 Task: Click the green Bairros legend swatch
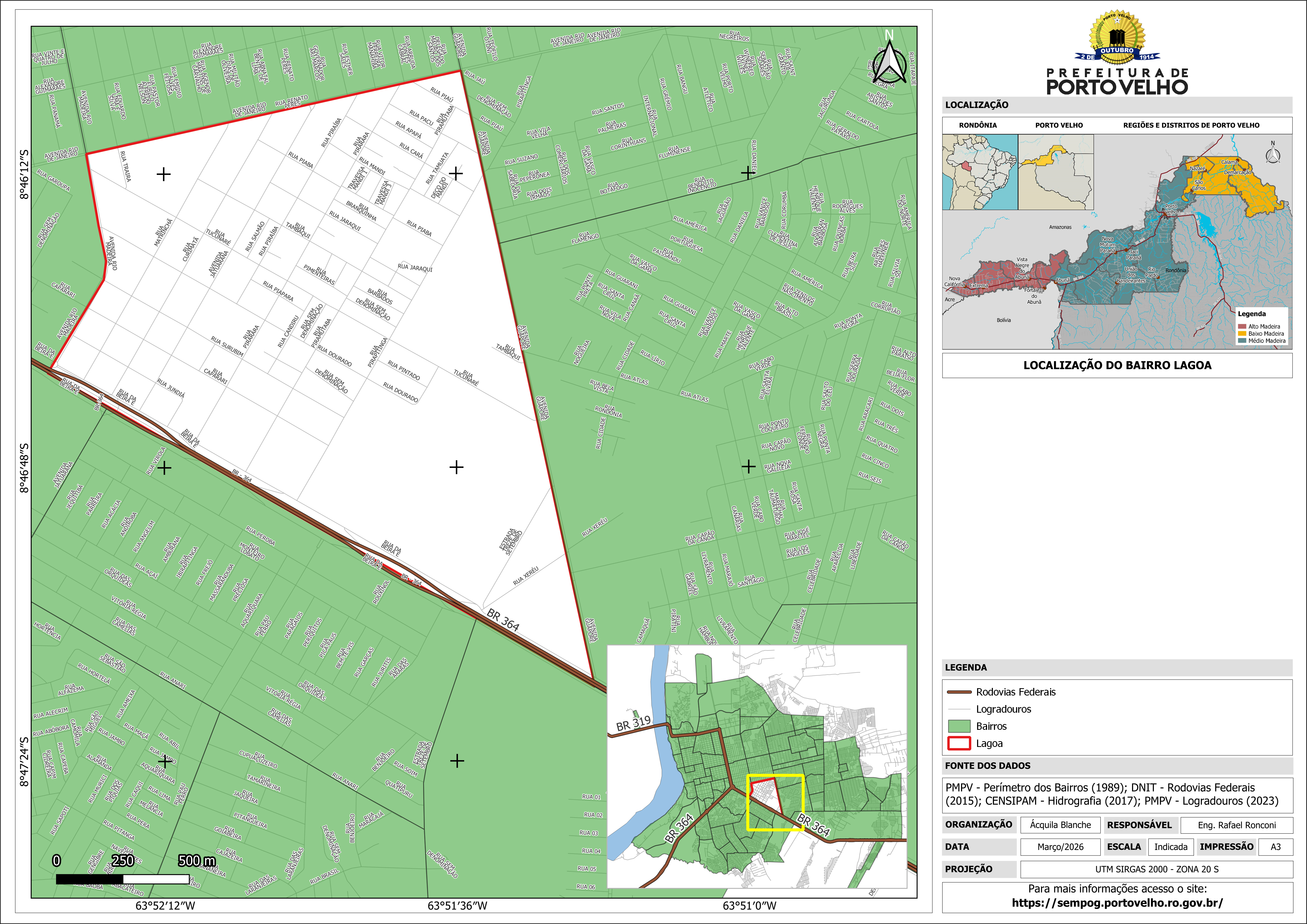tap(959, 726)
